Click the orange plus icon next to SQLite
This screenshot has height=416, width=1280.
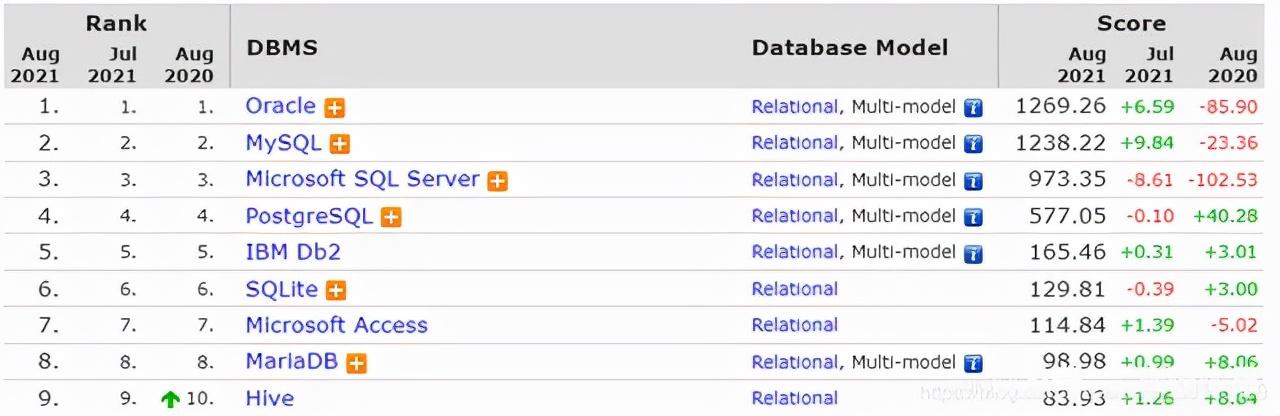336,291
